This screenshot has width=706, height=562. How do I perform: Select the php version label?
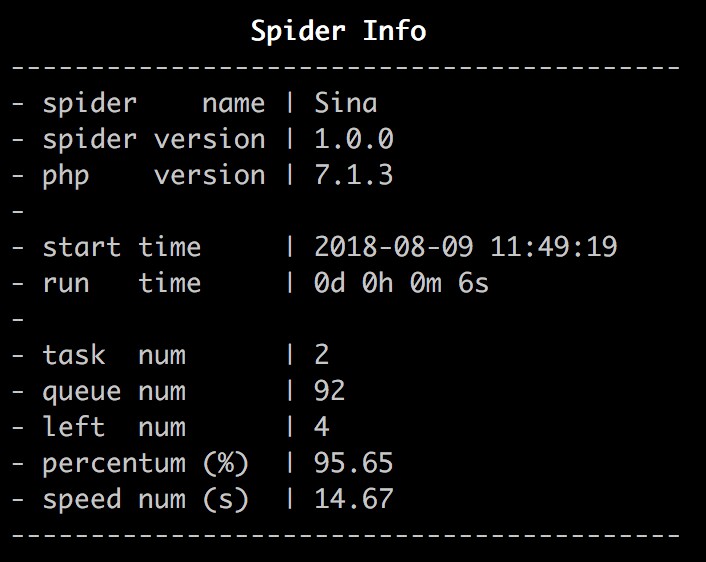(154, 176)
